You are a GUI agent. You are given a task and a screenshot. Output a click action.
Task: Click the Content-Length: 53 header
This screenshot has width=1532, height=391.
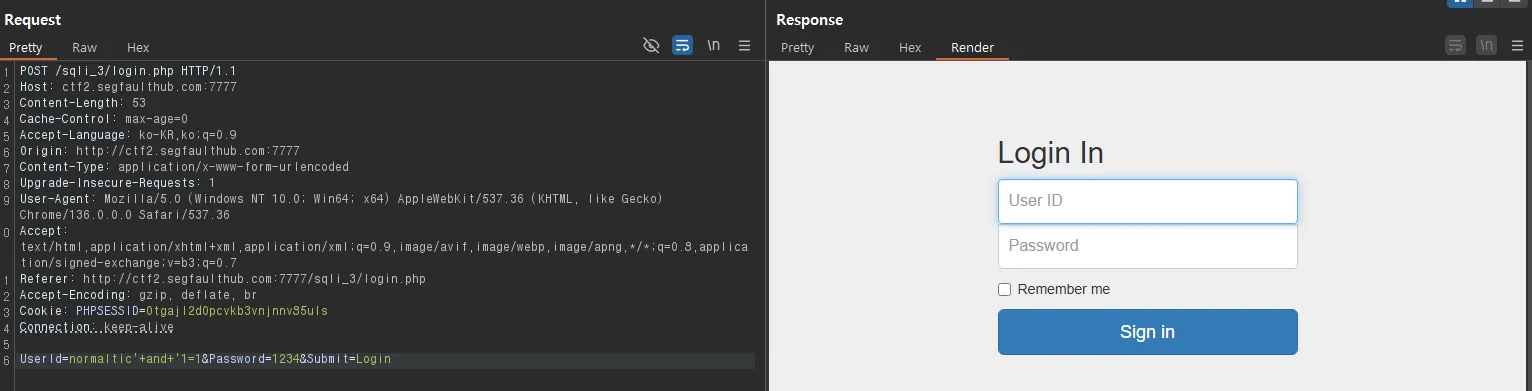(x=83, y=103)
